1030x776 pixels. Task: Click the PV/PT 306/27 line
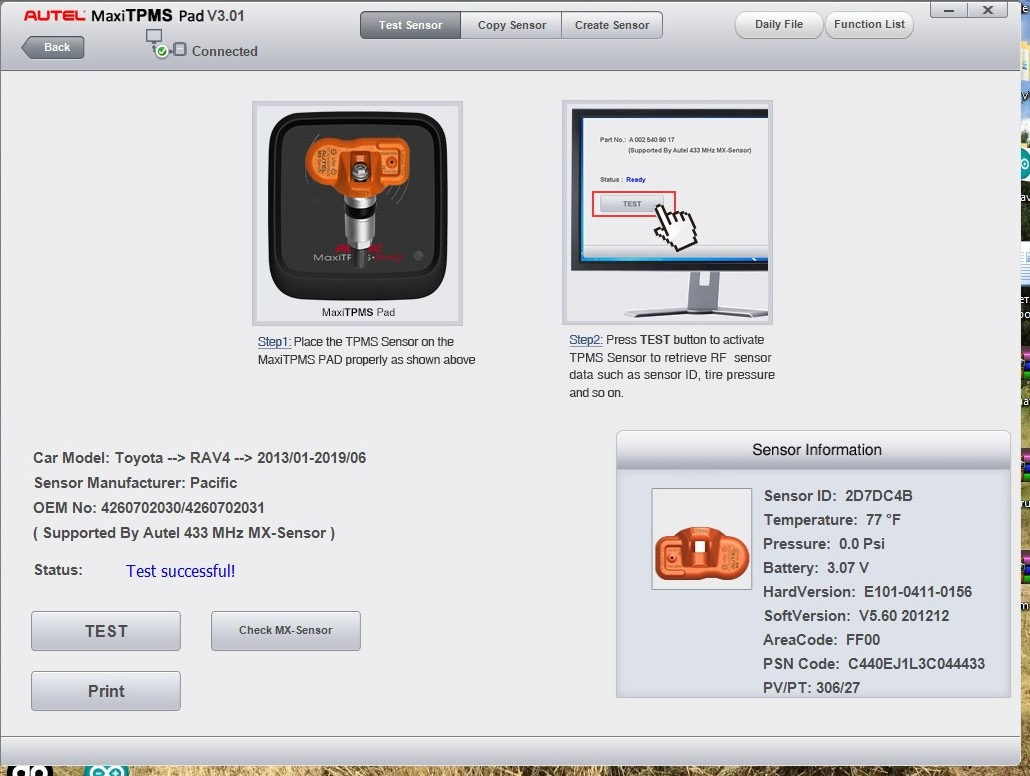(811, 688)
